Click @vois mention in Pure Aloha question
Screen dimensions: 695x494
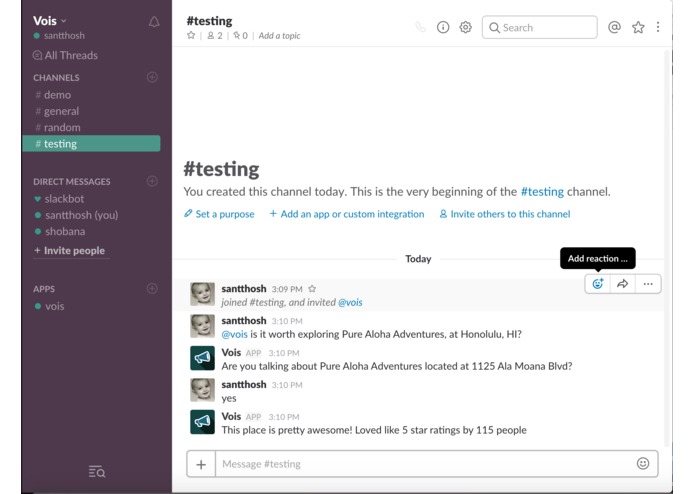tap(234, 334)
